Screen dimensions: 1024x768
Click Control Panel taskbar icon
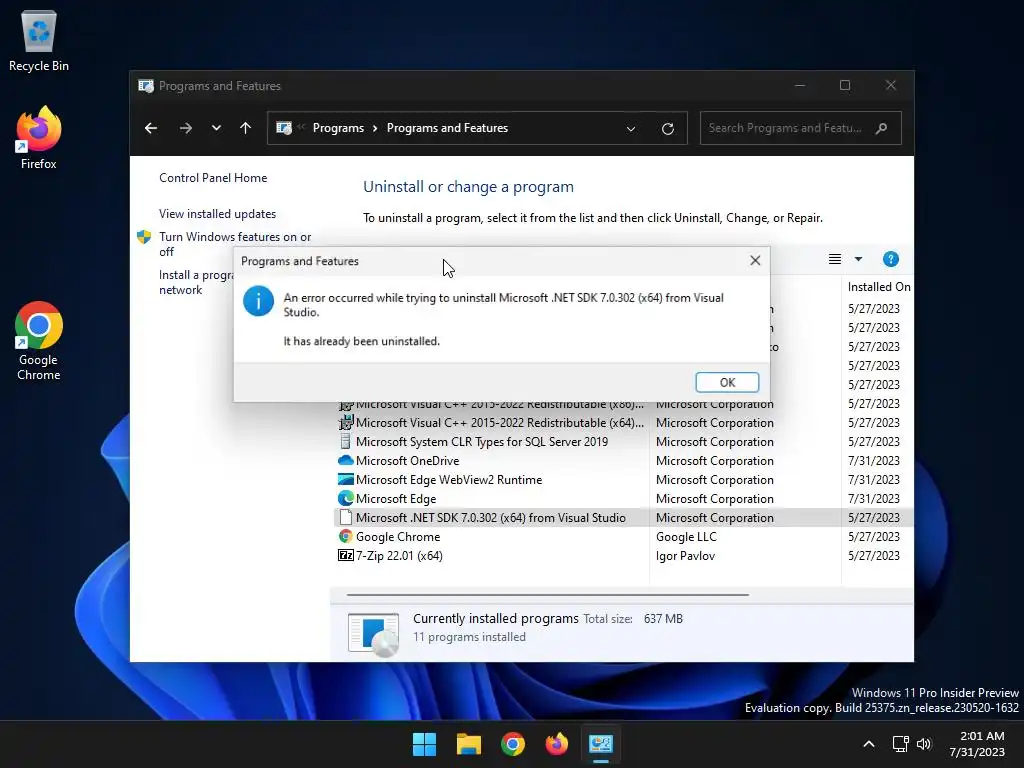point(601,744)
